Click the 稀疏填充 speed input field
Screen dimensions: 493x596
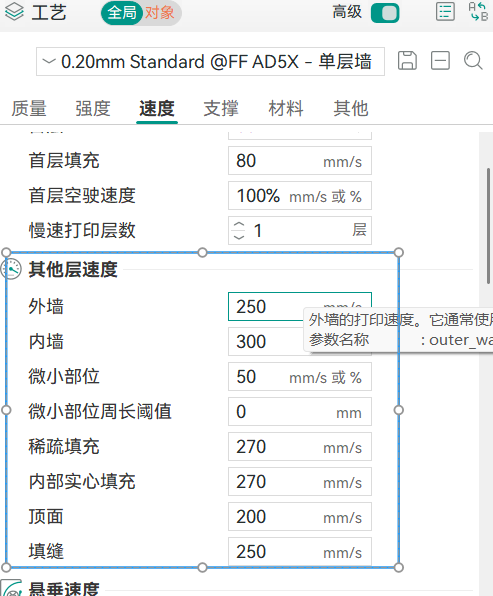[300, 447]
